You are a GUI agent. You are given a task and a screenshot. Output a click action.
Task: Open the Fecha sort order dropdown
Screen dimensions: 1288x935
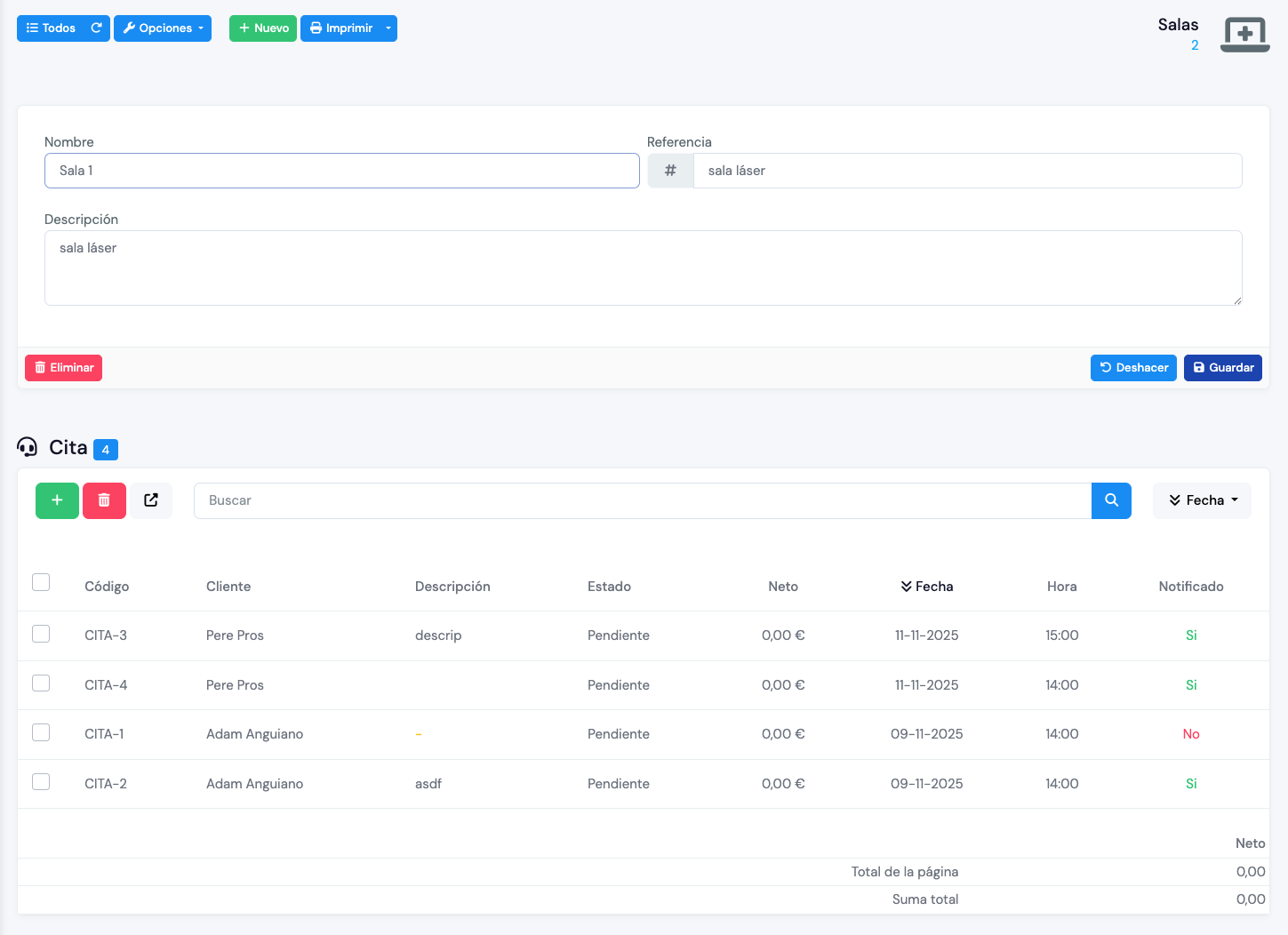(x=1202, y=500)
